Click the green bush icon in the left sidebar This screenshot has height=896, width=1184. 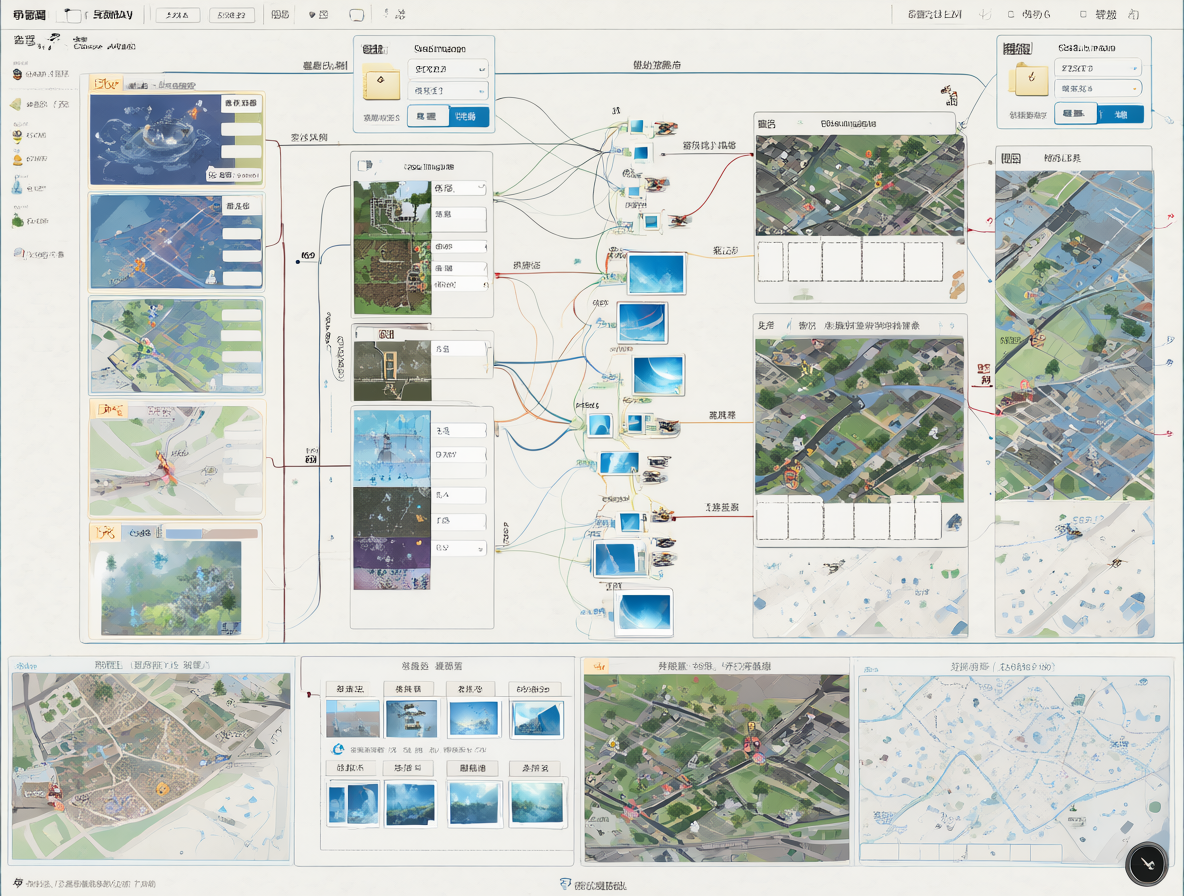18,220
